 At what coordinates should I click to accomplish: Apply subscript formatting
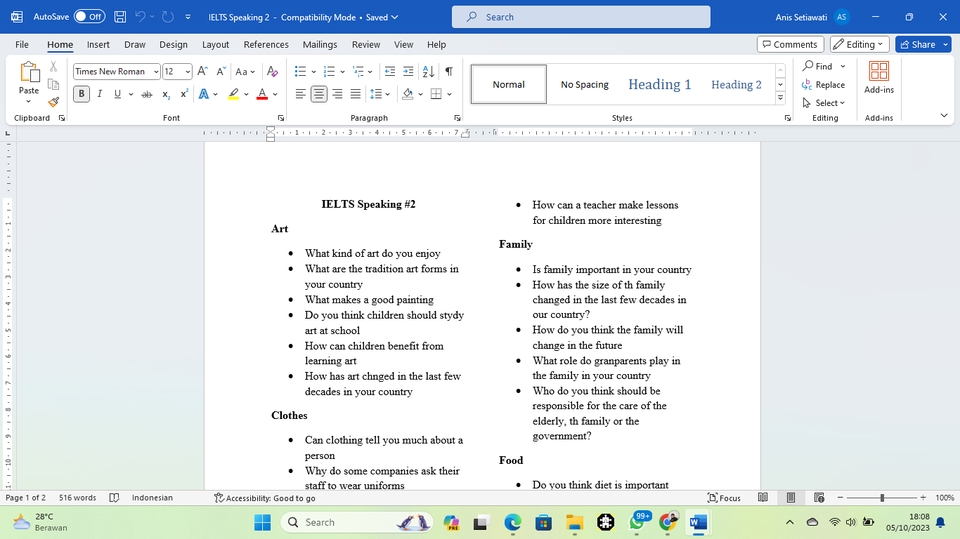(166, 94)
